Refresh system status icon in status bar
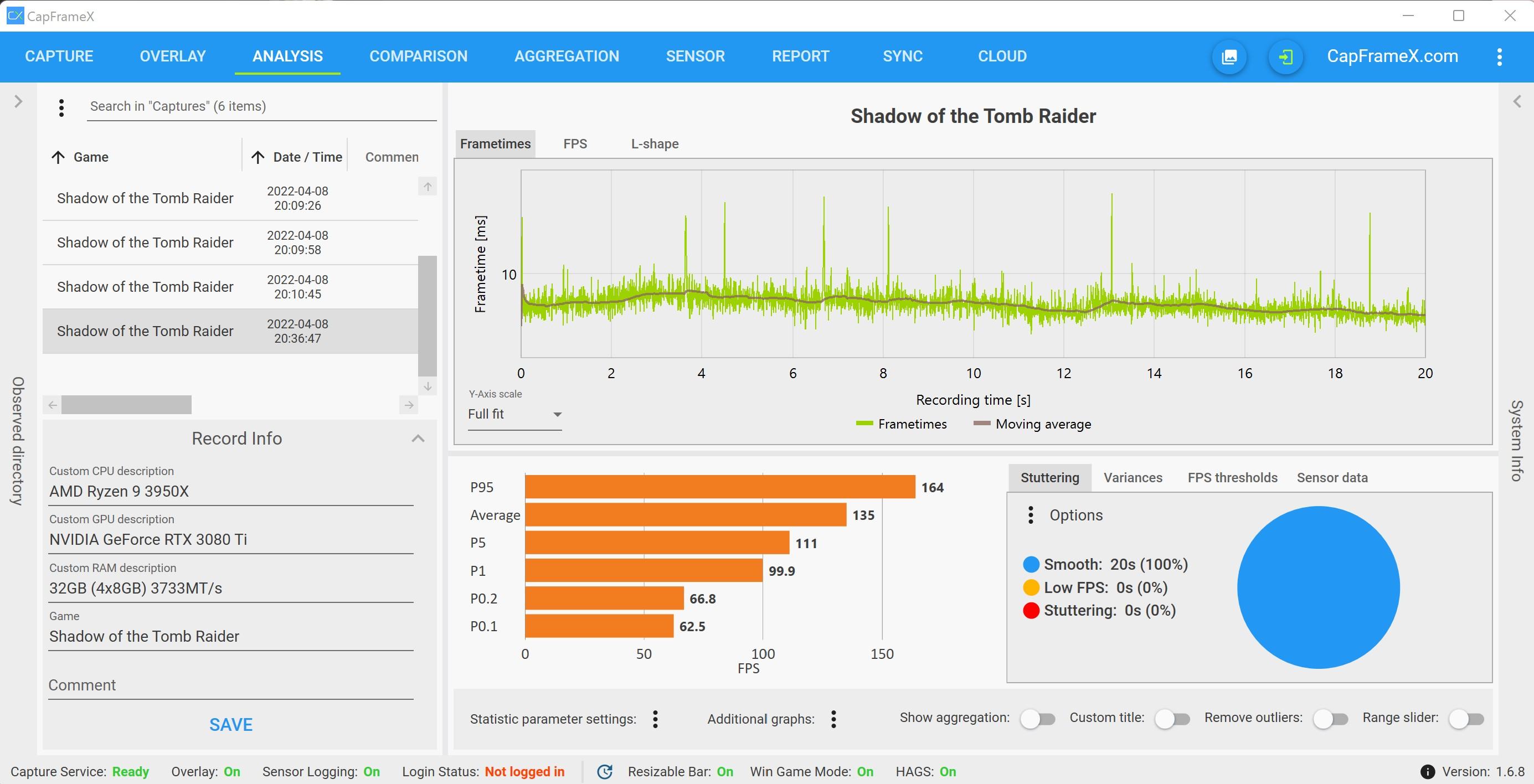This screenshot has height=784, width=1534. [x=605, y=771]
